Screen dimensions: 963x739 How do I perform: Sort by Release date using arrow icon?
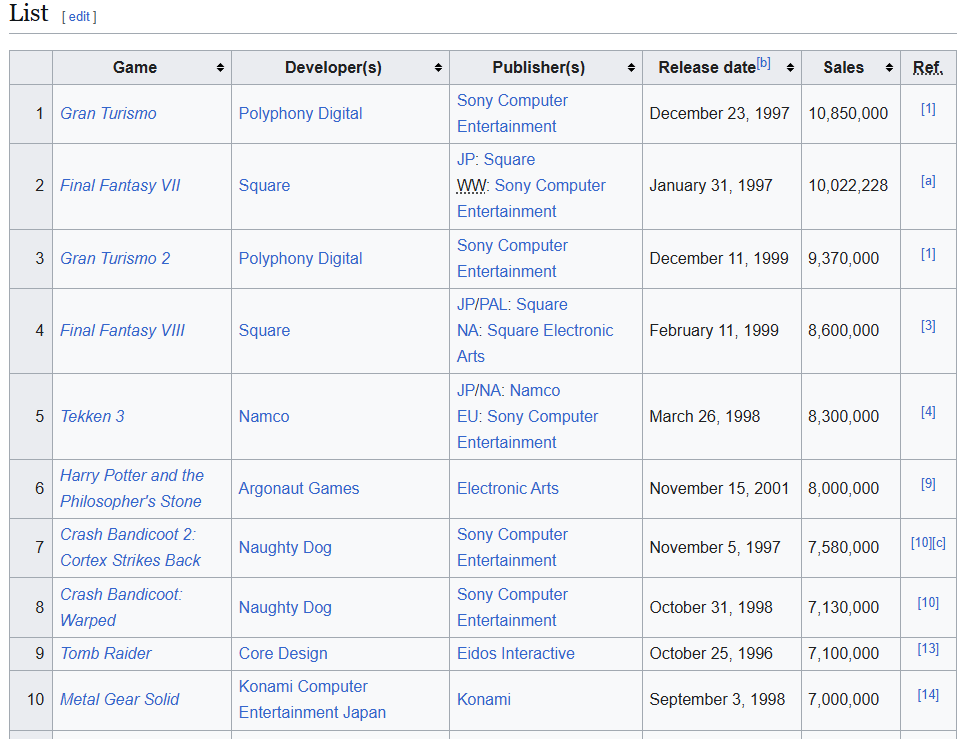(x=790, y=68)
